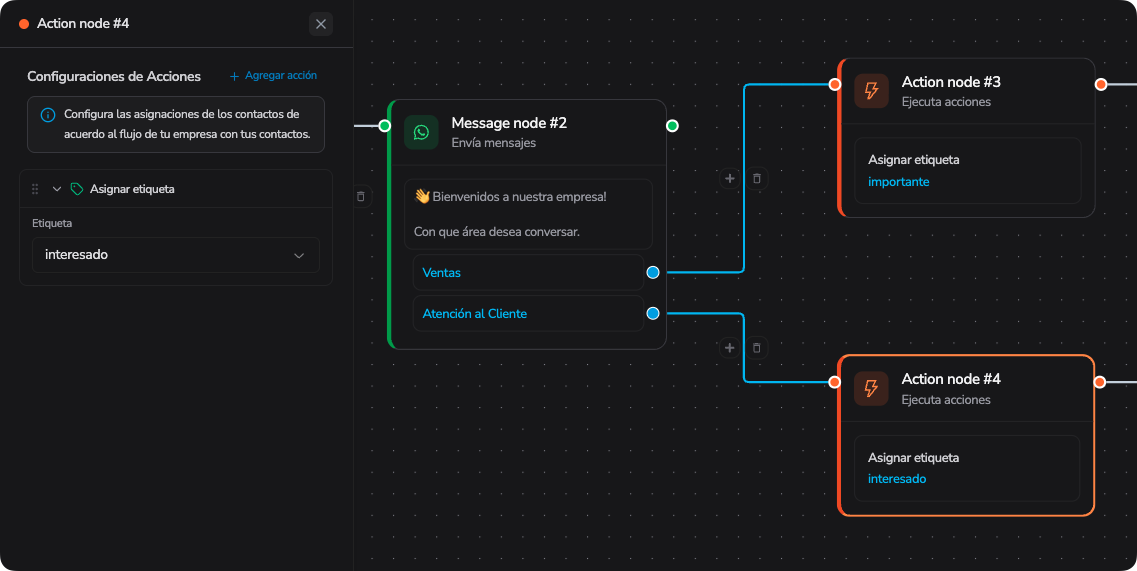
Task: Click trash icon on Atención al Cliente connection
Action: click(756, 348)
